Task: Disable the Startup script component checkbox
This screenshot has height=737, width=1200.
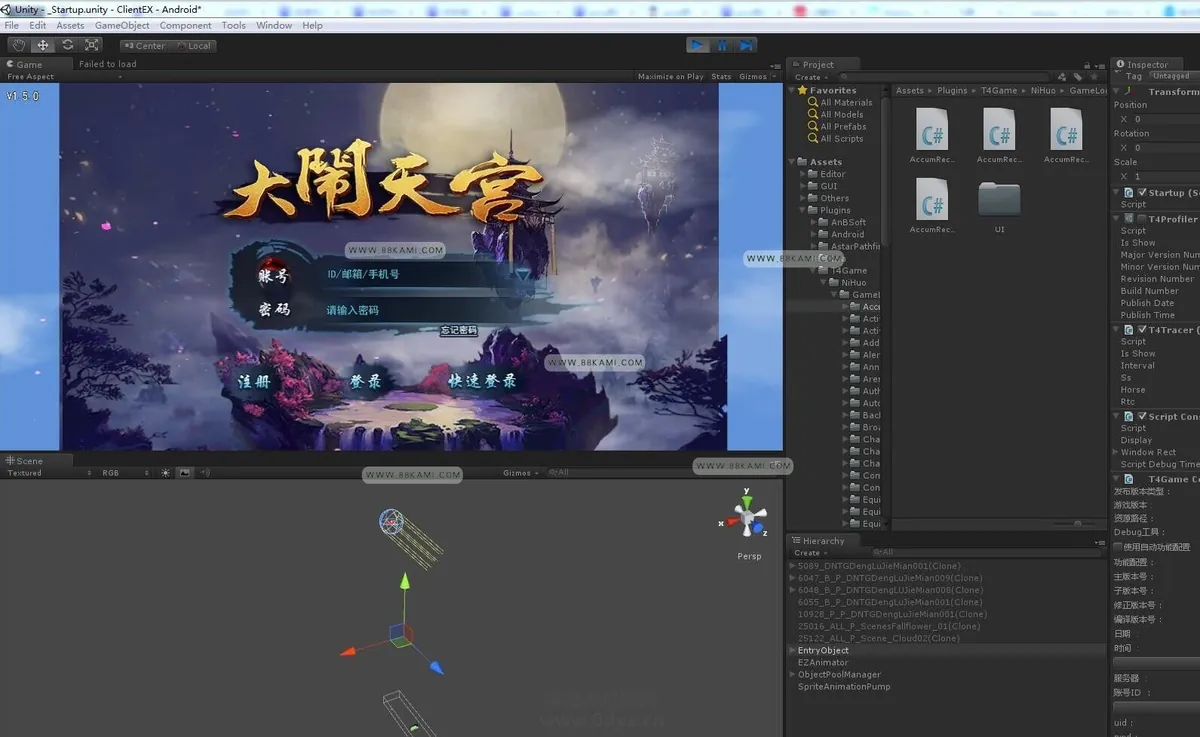Action: (1142, 192)
